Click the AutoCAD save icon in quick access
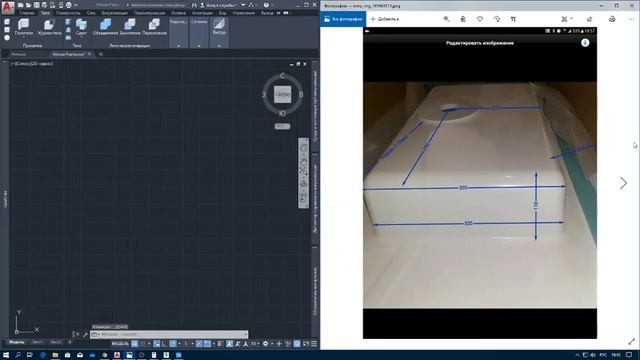This screenshot has height=360, width=640. [x=37, y=5]
